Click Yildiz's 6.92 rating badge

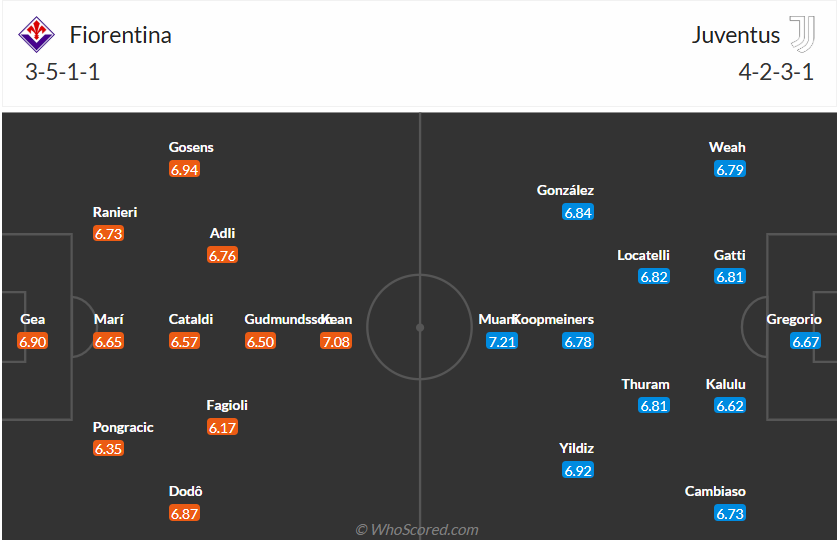coord(577,470)
